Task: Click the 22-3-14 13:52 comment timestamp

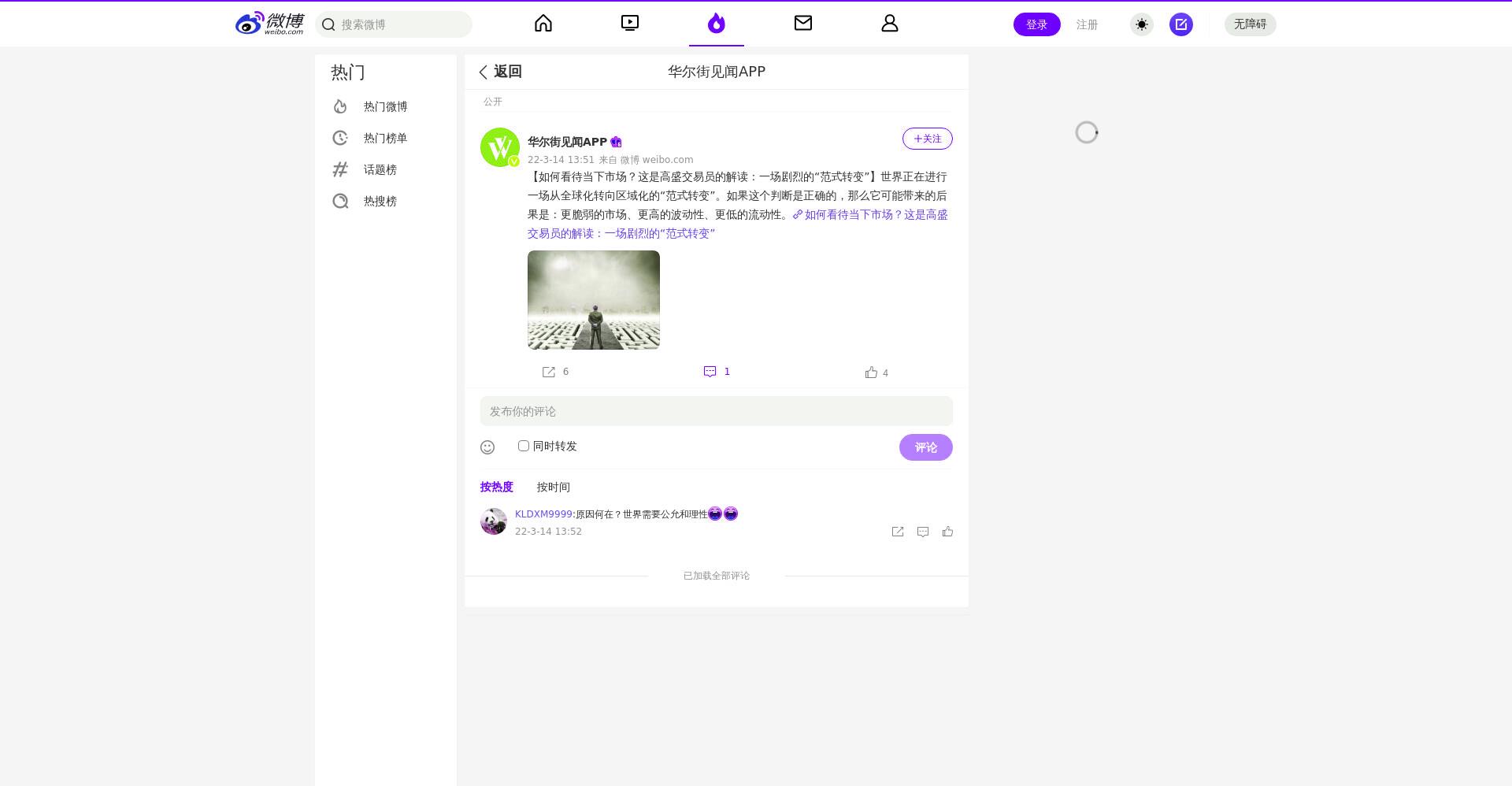Action: pos(548,532)
